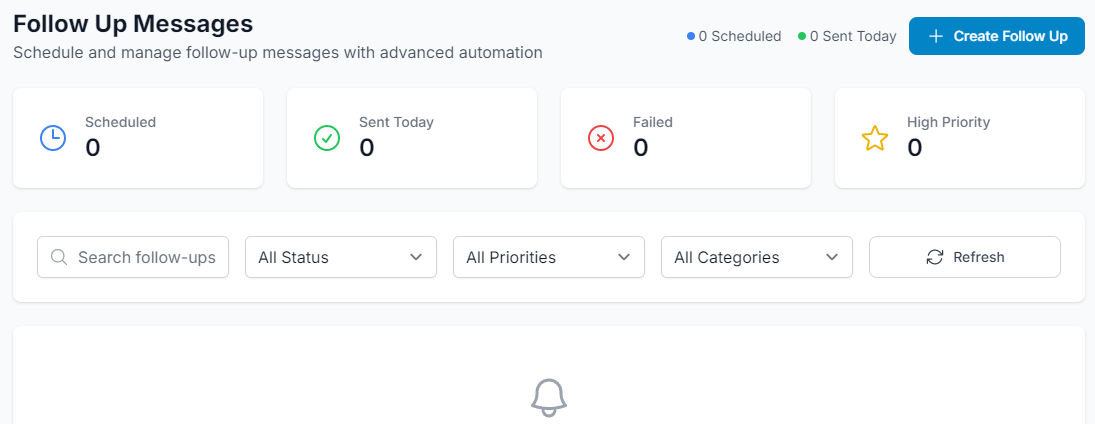Click the bell icon in empty list
The height and width of the screenshot is (424, 1095).
[548, 397]
